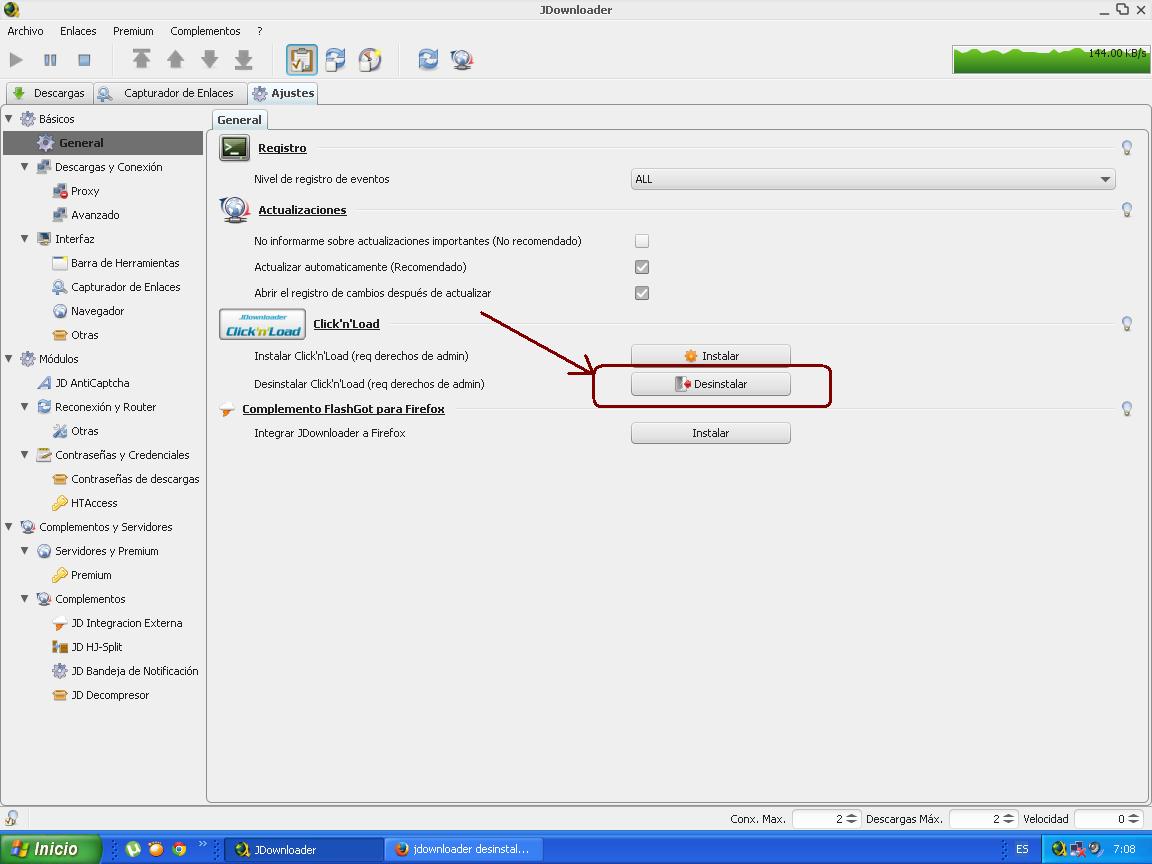Uncheck 'Actualizar automaticamente (Recomendado)'
This screenshot has width=1152, height=864.
642,267
